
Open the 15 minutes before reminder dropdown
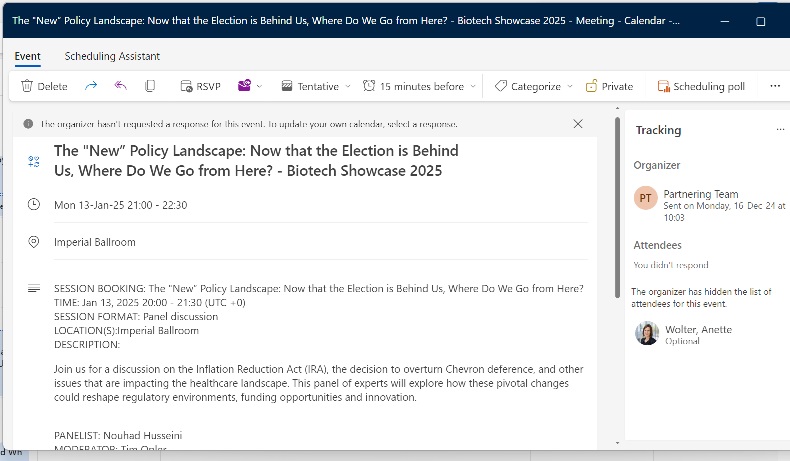pyautogui.click(x=420, y=86)
